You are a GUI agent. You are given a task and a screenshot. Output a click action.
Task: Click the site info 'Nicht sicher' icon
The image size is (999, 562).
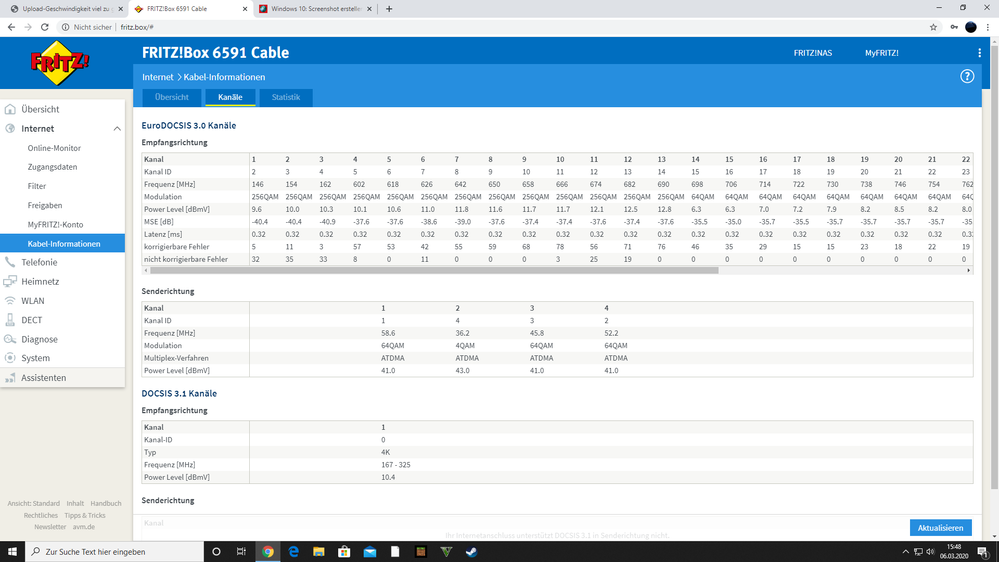coord(65,27)
